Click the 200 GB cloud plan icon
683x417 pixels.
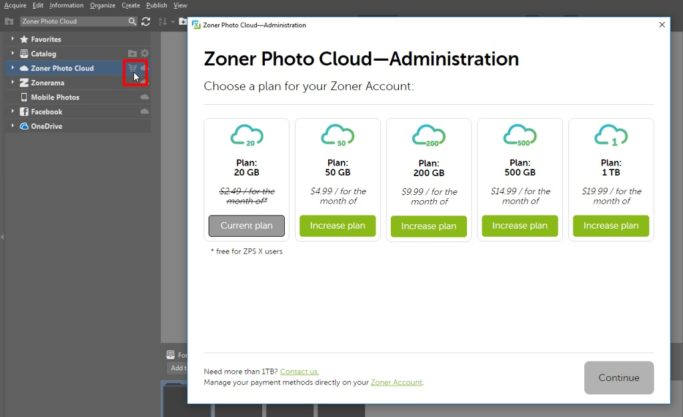[429, 136]
